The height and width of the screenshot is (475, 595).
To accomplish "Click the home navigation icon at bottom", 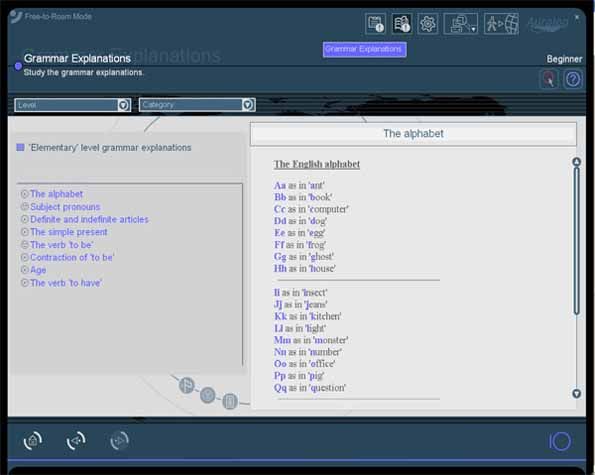I will [33, 441].
